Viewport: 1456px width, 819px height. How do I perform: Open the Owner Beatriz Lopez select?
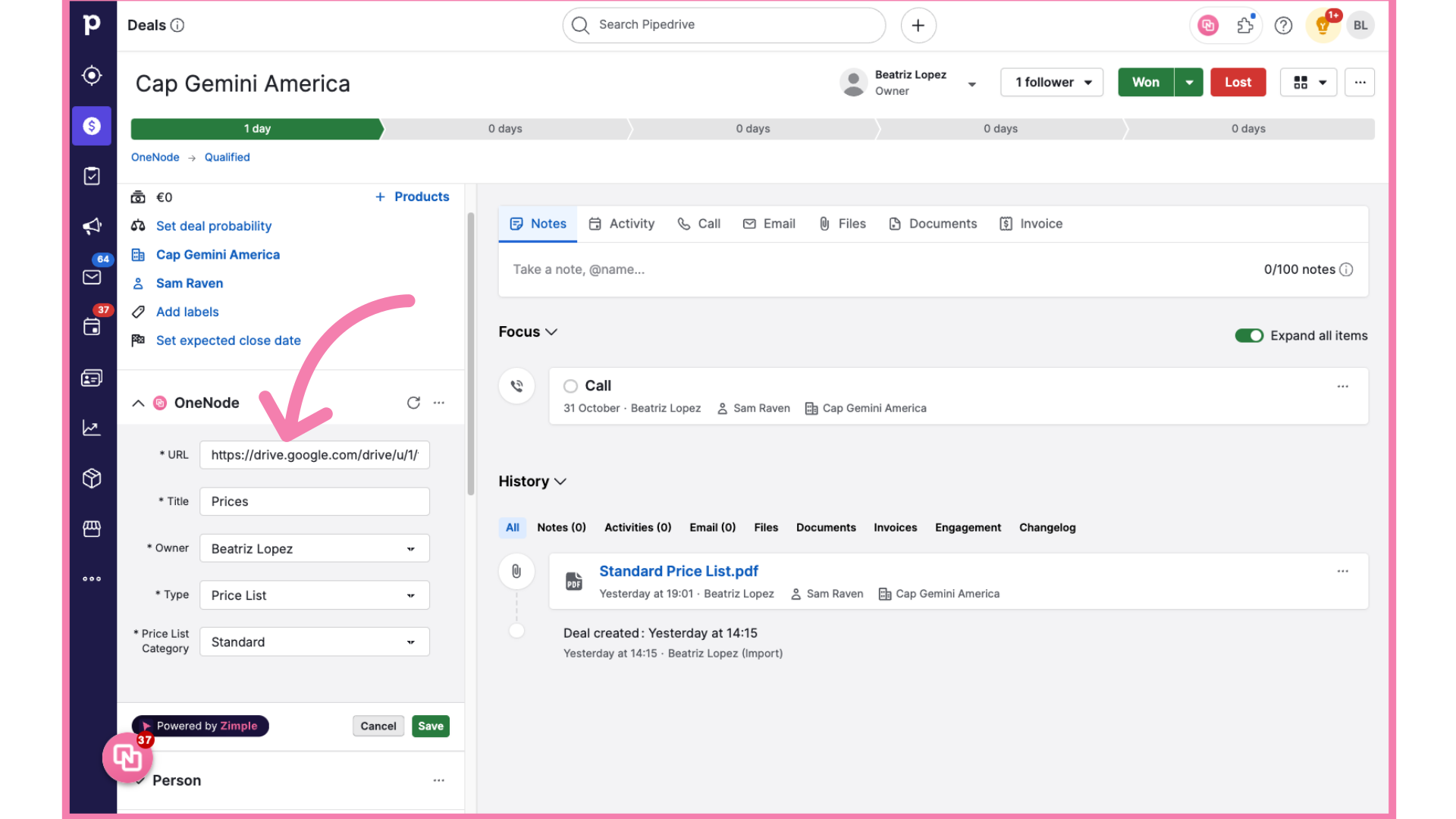315,548
